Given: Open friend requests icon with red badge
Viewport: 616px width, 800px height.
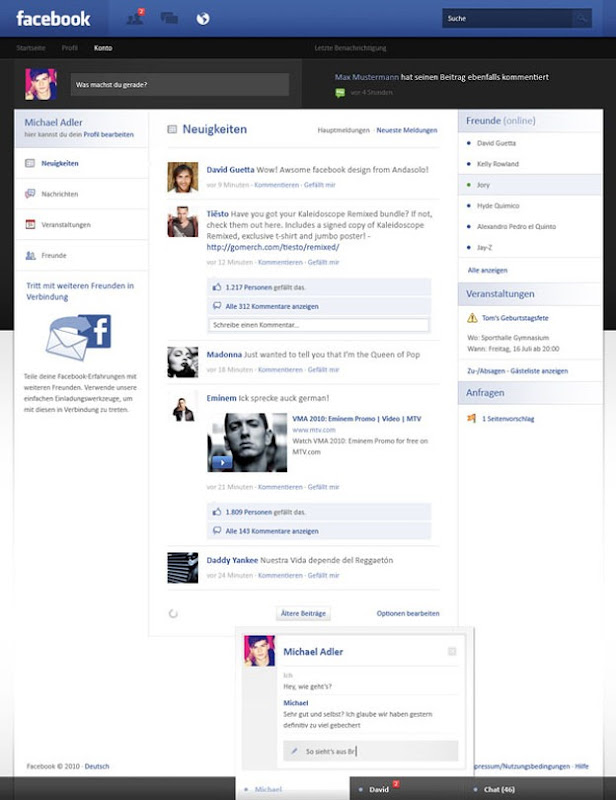Looking at the screenshot, I should [x=135, y=17].
